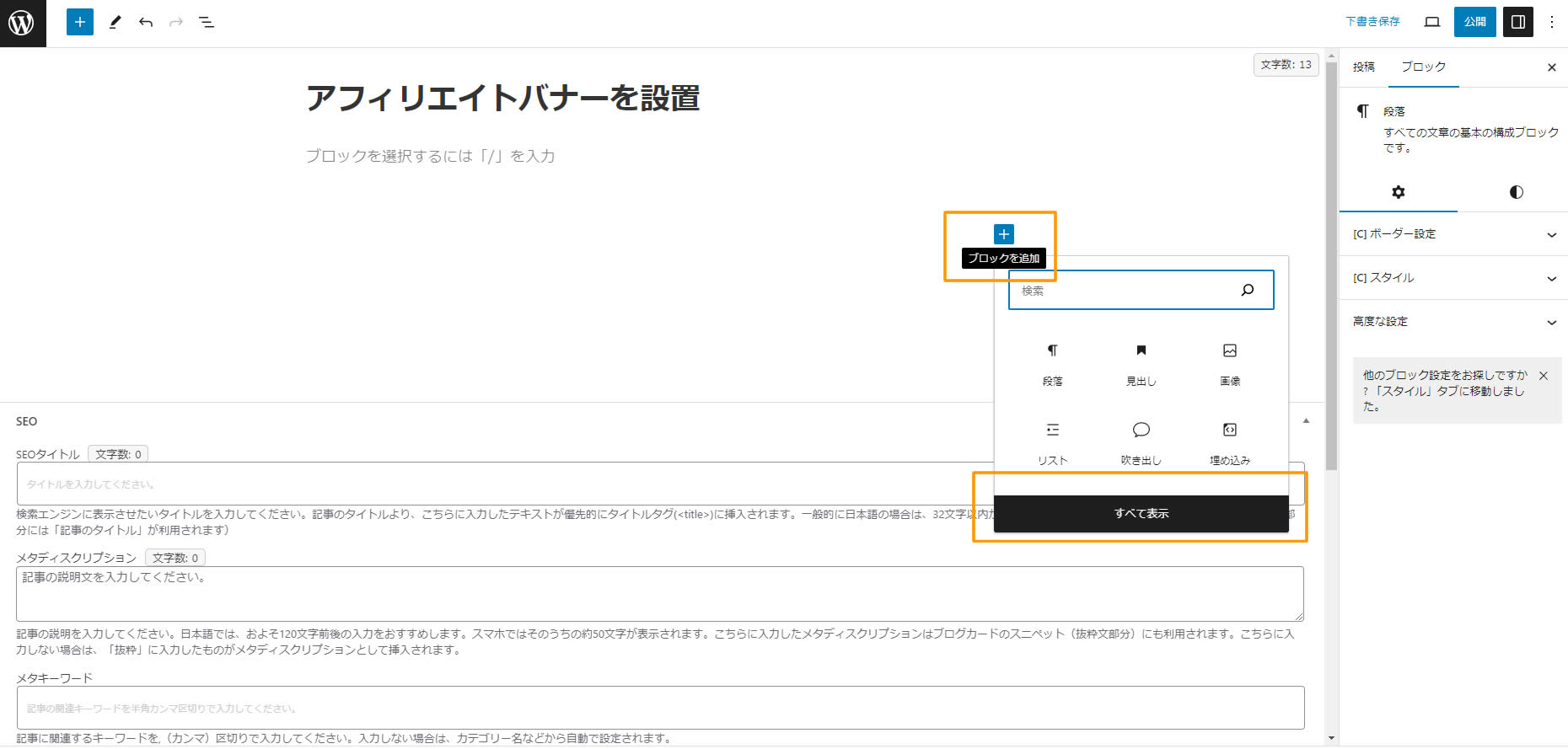Publish the post with 公開 button

[1474, 22]
